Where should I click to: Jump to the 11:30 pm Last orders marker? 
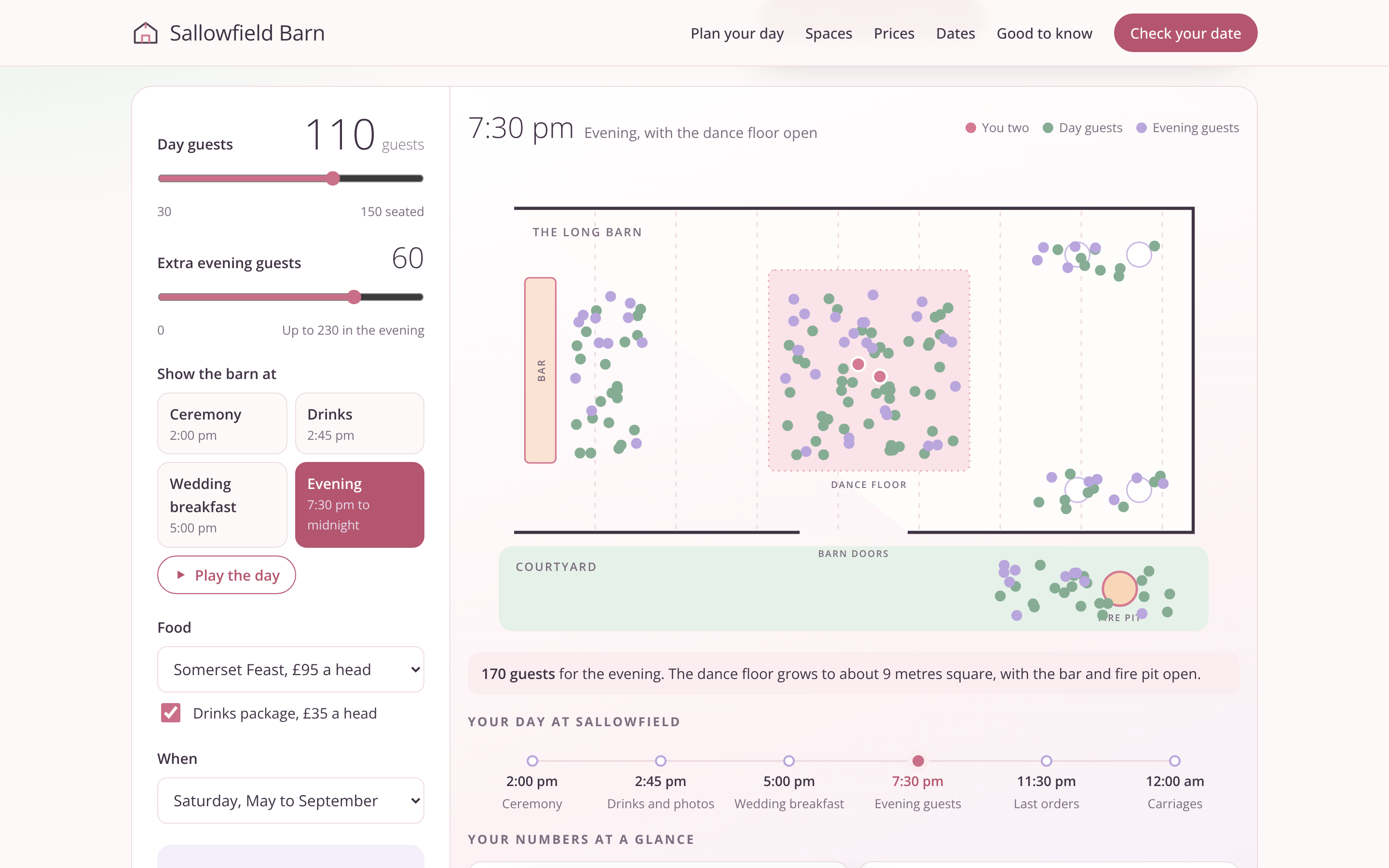pyautogui.click(x=1047, y=760)
